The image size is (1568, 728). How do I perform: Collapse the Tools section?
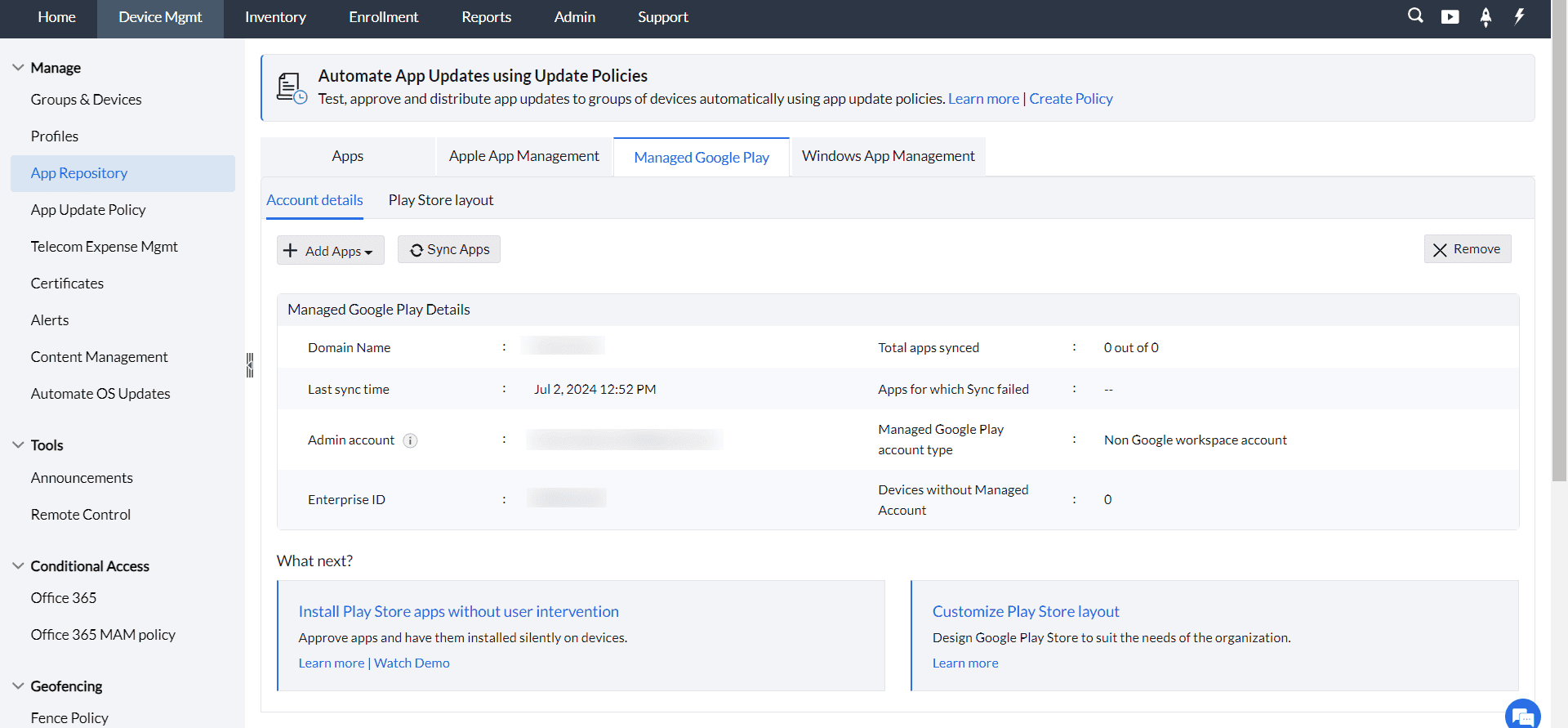pyautogui.click(x=18, y=445)
